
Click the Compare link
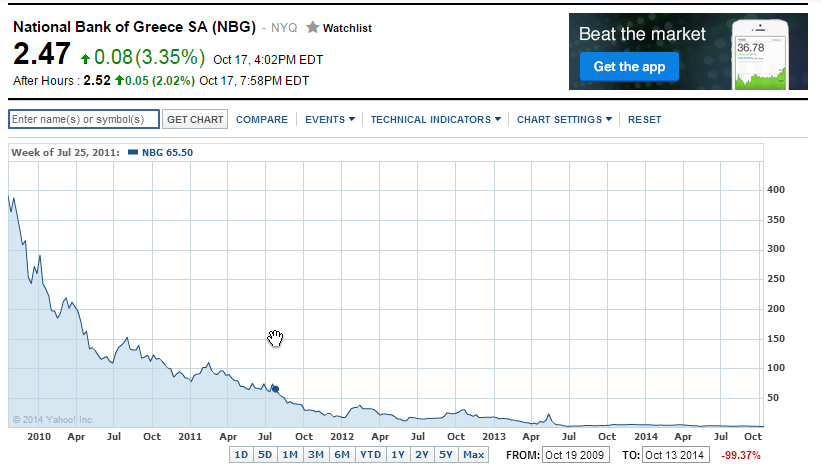coord(262,119)
